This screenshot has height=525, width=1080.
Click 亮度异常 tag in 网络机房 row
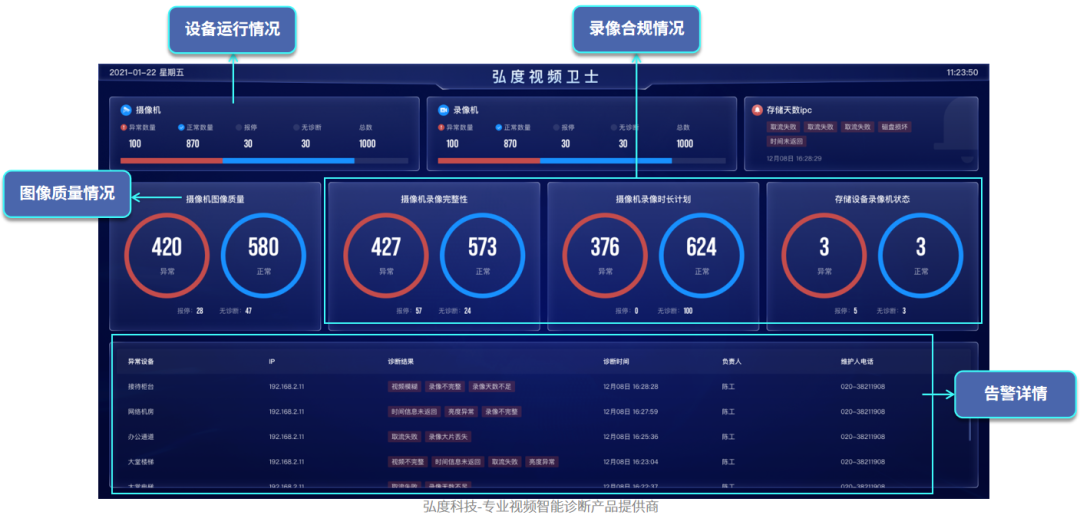461,411
